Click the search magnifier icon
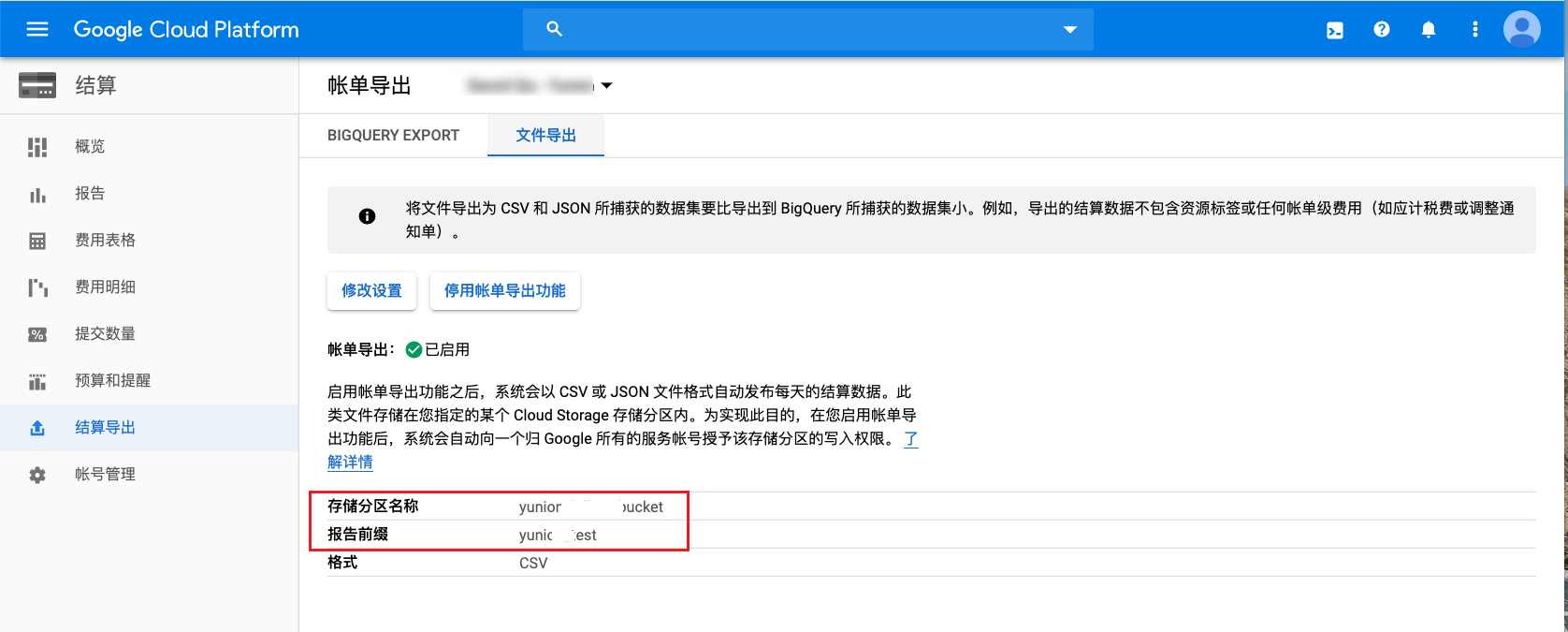Viewport: 1568px width, 632px height. point(554,29)
